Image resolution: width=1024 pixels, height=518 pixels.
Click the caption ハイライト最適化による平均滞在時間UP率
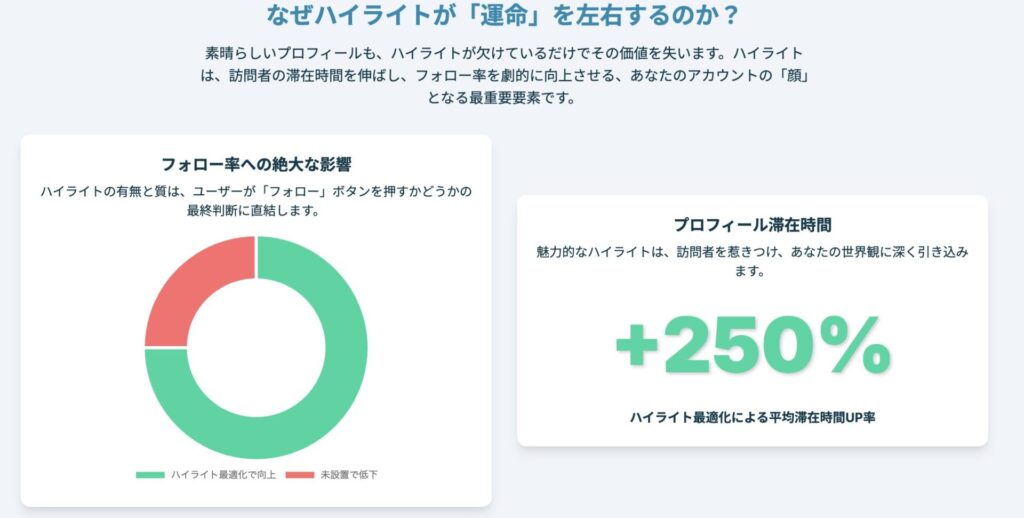point(752,417)
